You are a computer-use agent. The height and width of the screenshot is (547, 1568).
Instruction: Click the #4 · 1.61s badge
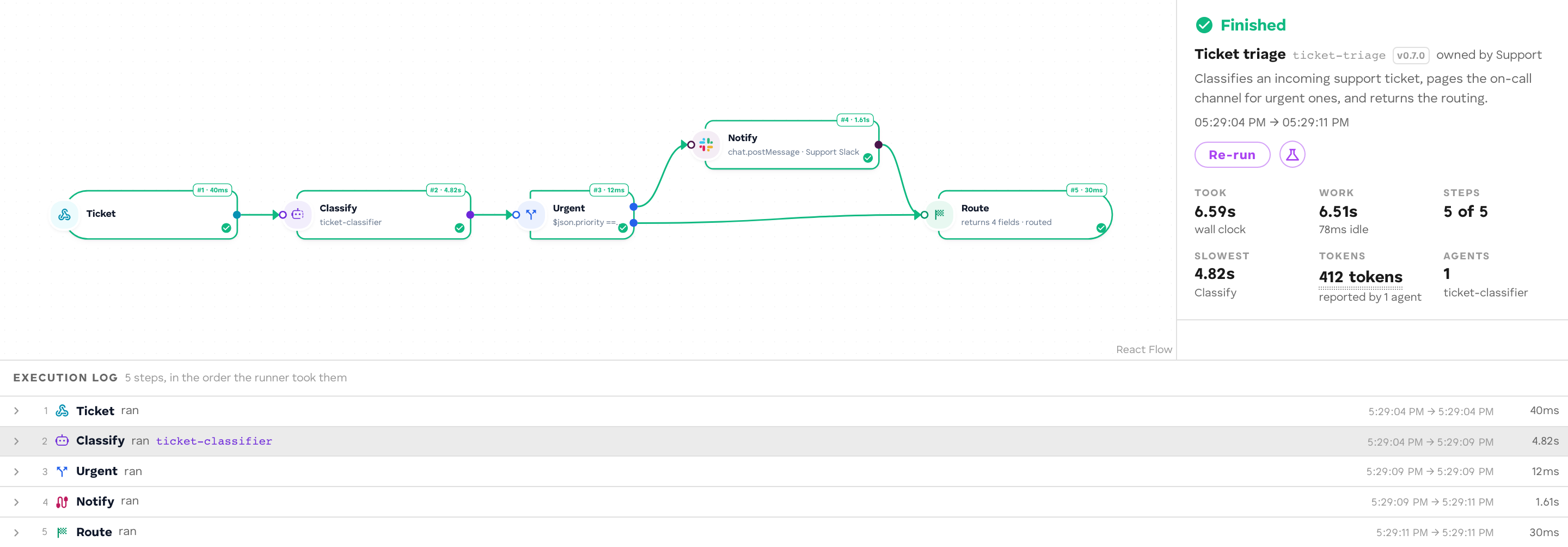click(x=855, y=120)
